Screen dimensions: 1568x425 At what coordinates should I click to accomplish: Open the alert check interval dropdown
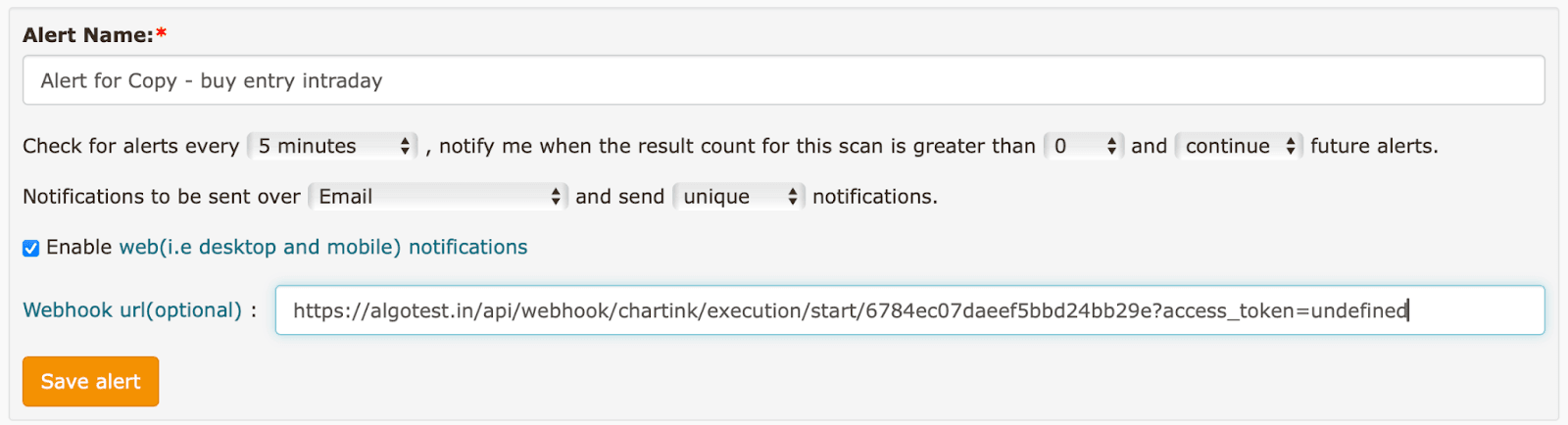323,146
